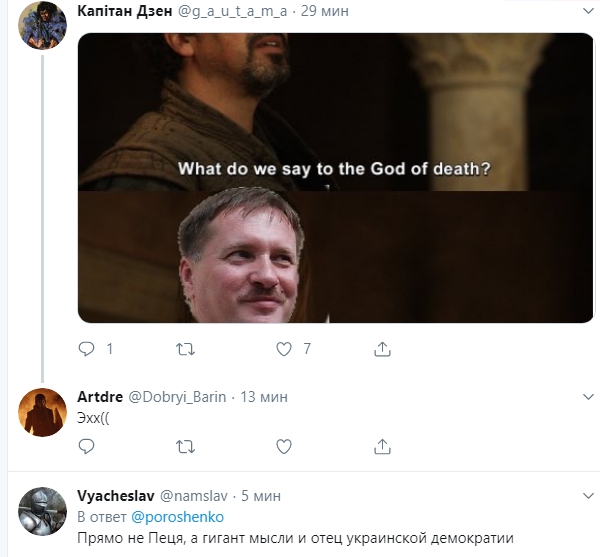Open the 'God of death' meme image
Screen dimensions: 600x557
(335, 178)
